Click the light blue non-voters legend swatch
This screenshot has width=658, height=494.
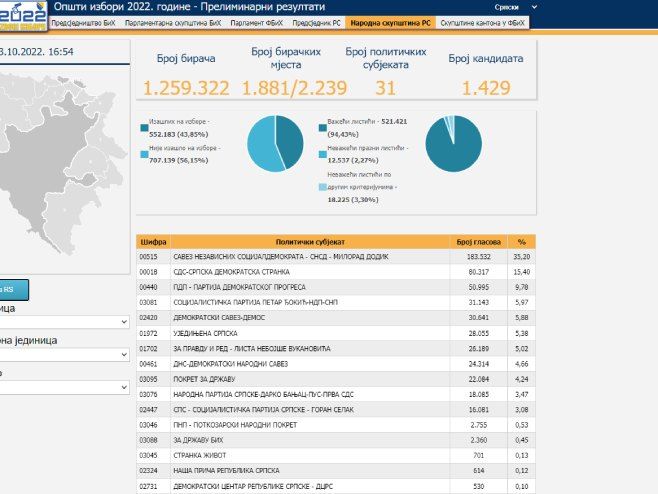pos(144,155)
